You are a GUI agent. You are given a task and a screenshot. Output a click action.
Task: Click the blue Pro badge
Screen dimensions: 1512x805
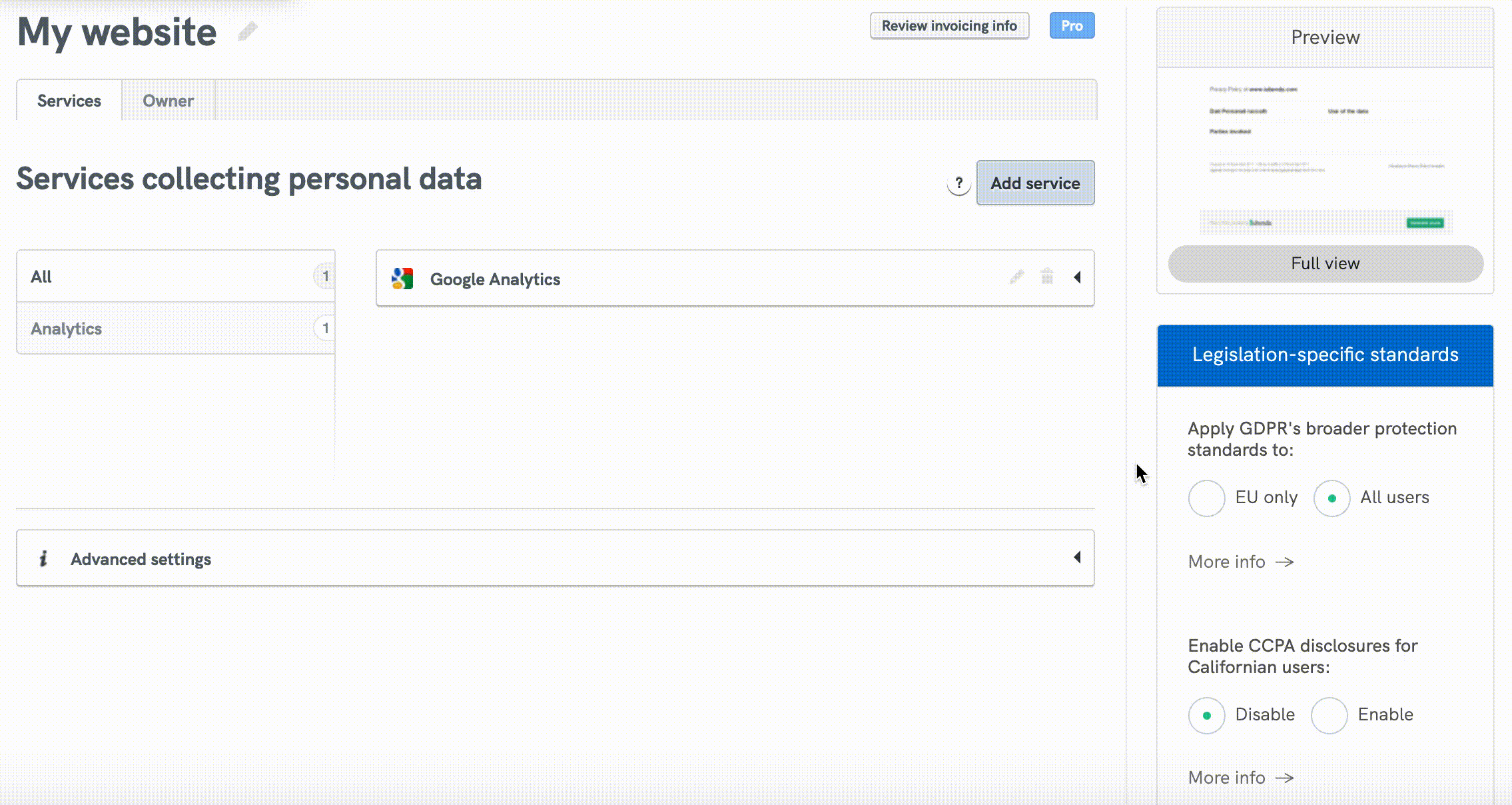[1072, 25]
